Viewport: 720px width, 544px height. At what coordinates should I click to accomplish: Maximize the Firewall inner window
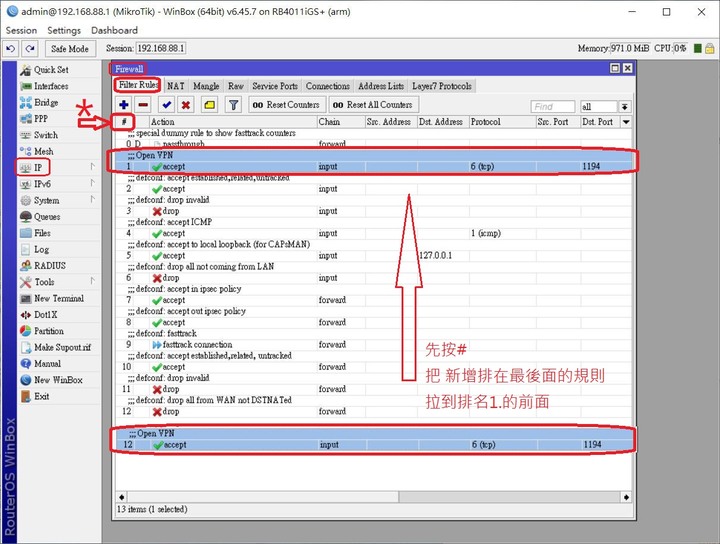(x=615, y=68)
